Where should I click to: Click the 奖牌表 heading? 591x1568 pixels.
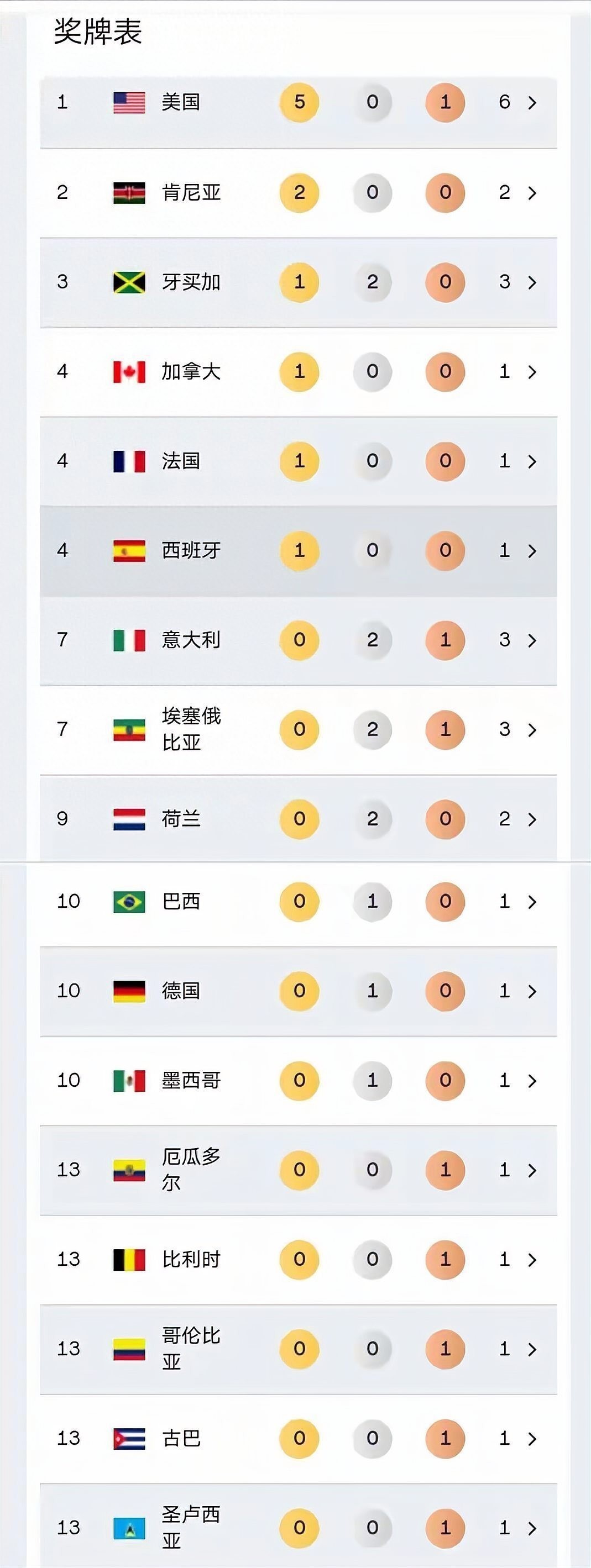pos(98,31)
